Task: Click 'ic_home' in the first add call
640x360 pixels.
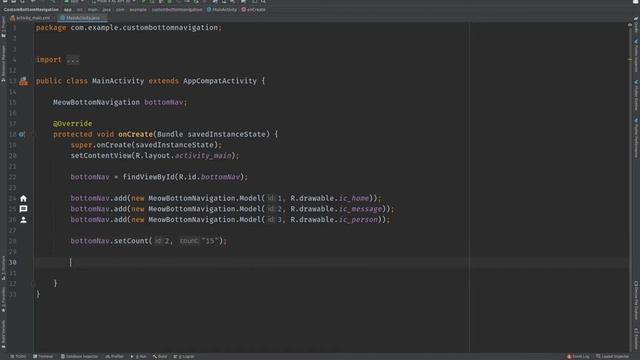Action: [x=353, y=198]
